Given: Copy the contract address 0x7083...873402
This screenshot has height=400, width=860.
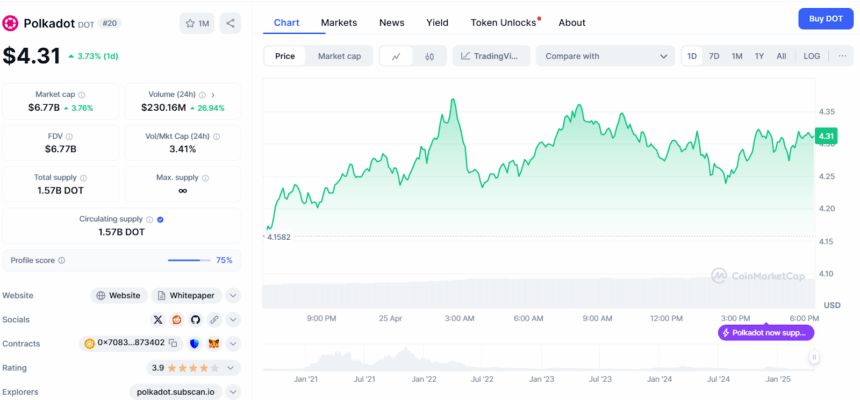Looking at the screenshot, I should click(173, 343).
